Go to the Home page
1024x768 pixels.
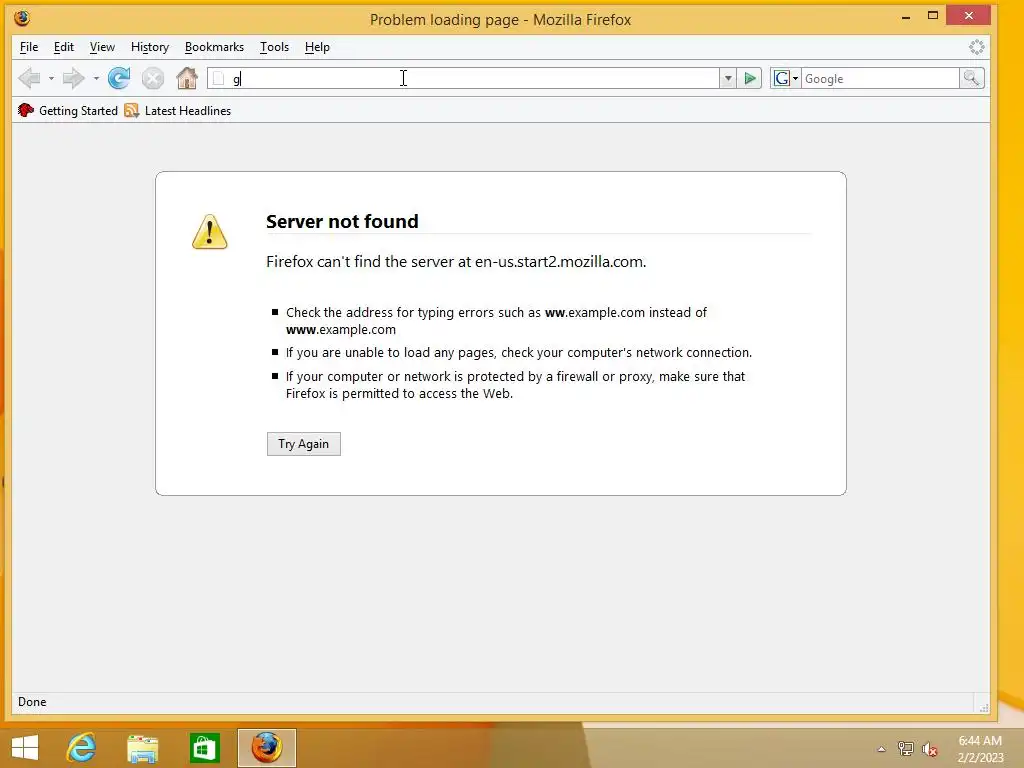point(187,78)
